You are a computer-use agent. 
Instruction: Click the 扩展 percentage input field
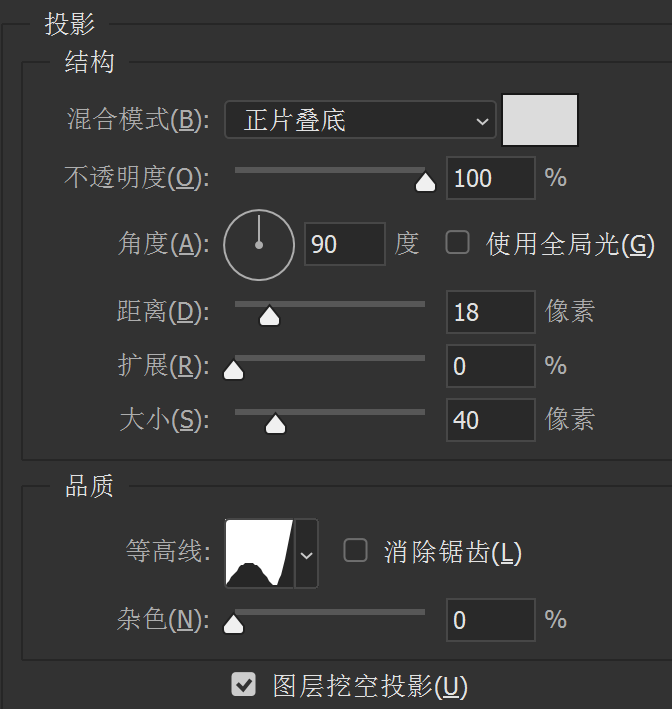(x=490, y=366)
